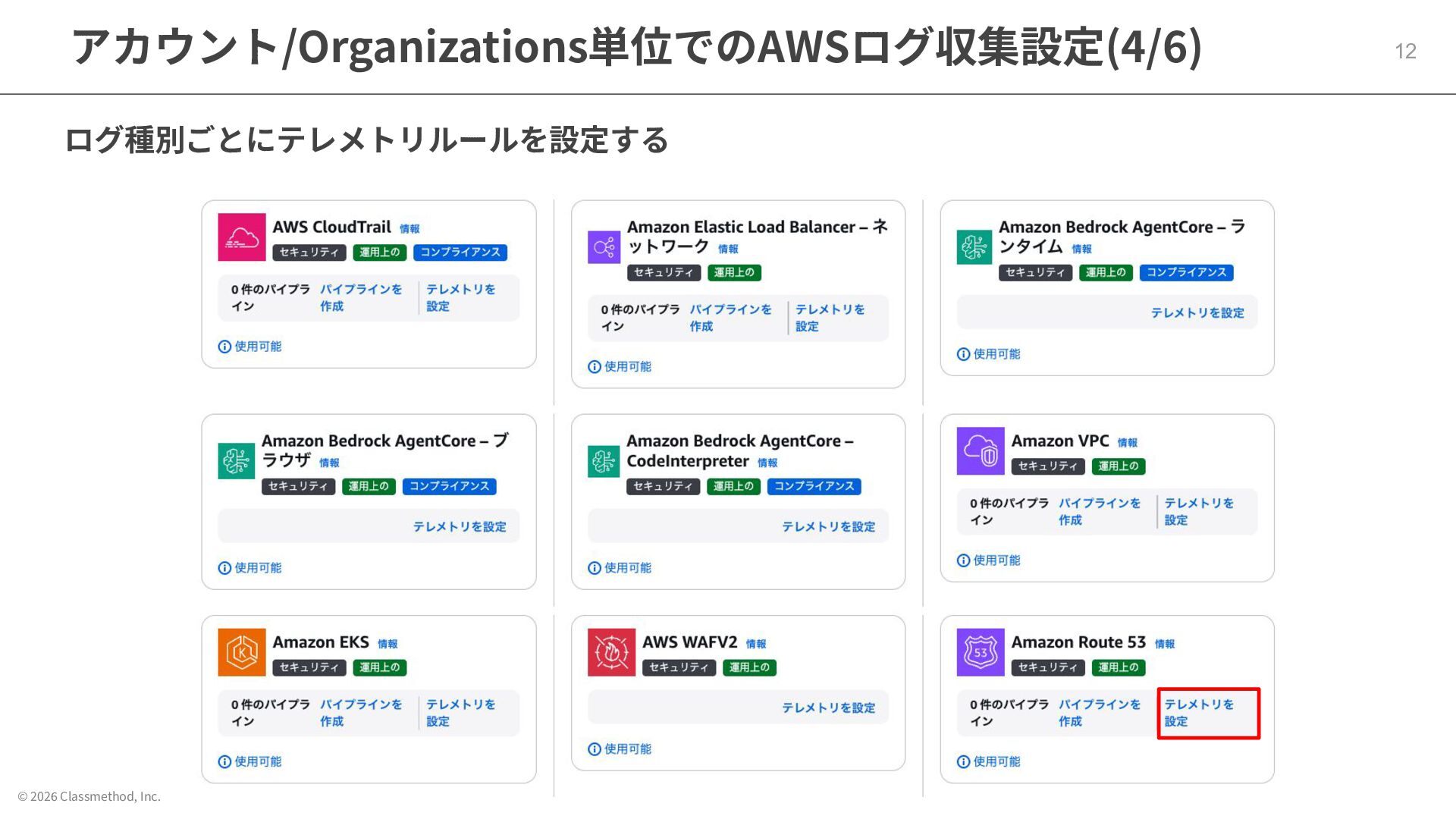This screenshot has height=819, width=1456.
Task: Click 運用上の tag on Amazon VPC card
Action: tap(1118, 466)
